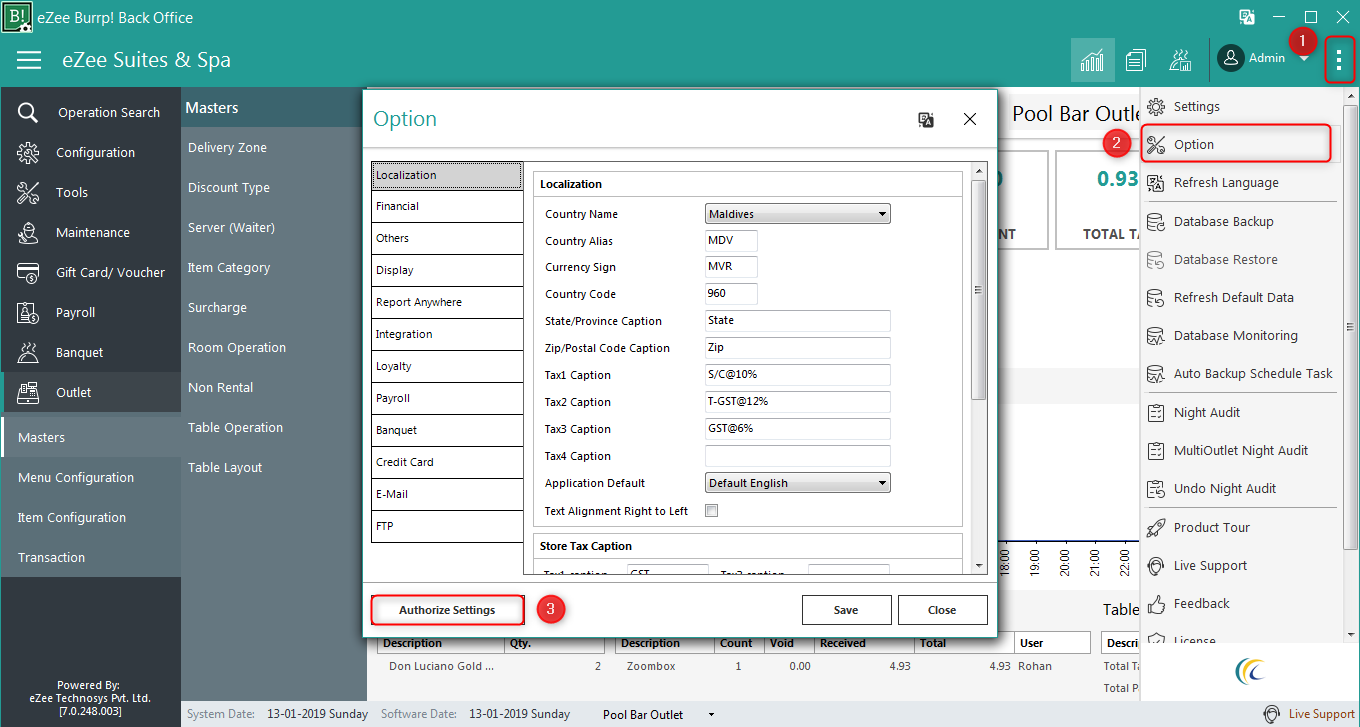Click the Live Support headset icon in status bar
This screenshot has width=1360, height=727.
point(1272,714)
